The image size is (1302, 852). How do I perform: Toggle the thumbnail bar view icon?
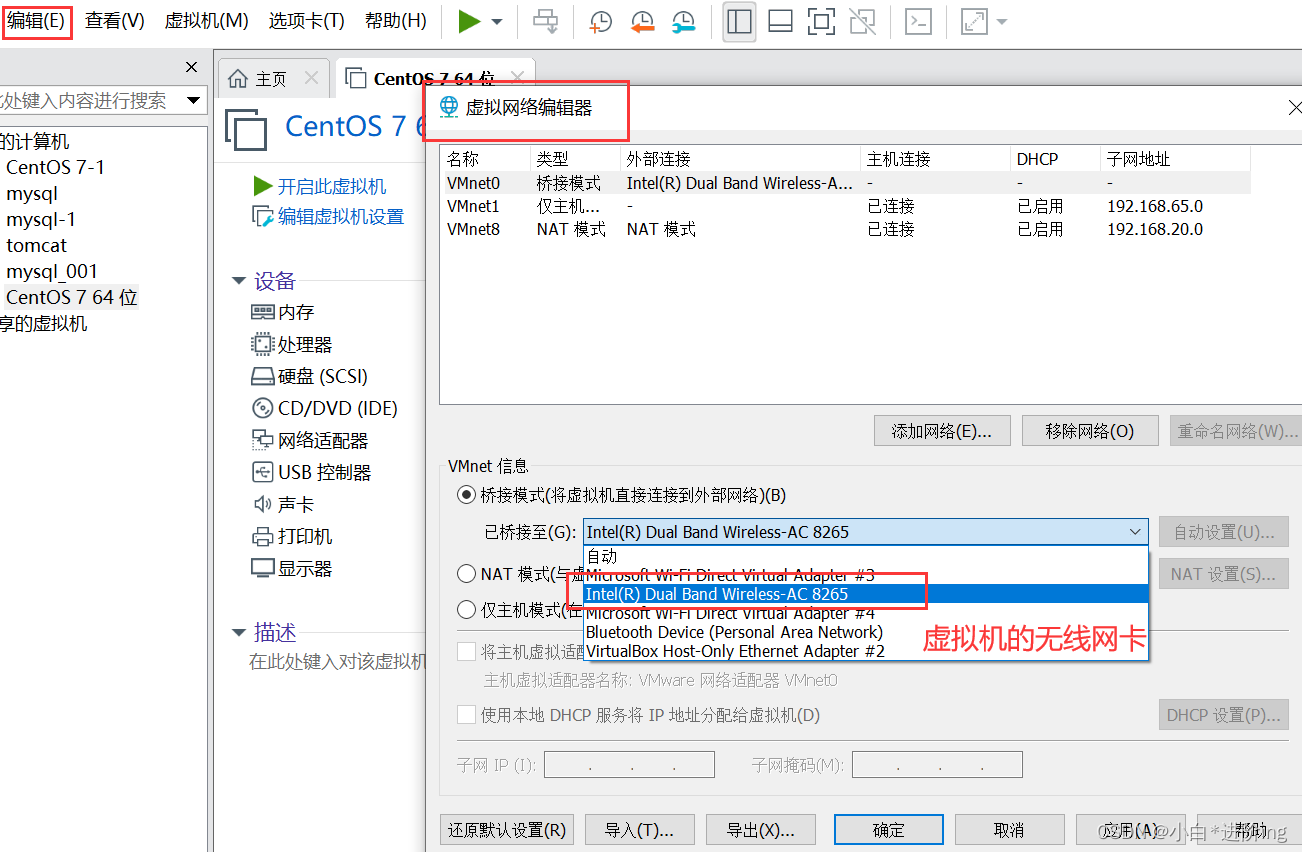click(780, 22)
